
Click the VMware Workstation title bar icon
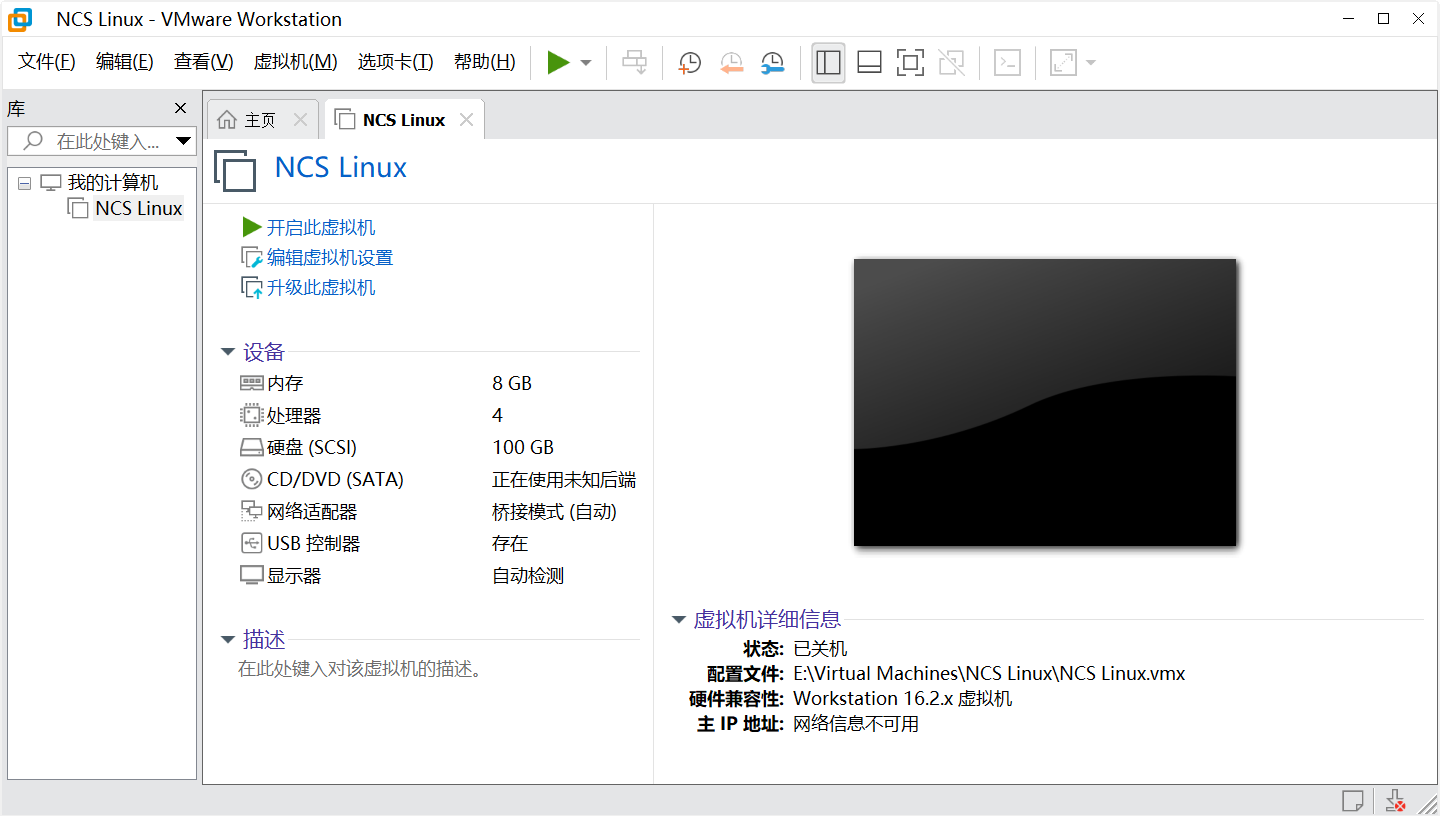[20, 19]
